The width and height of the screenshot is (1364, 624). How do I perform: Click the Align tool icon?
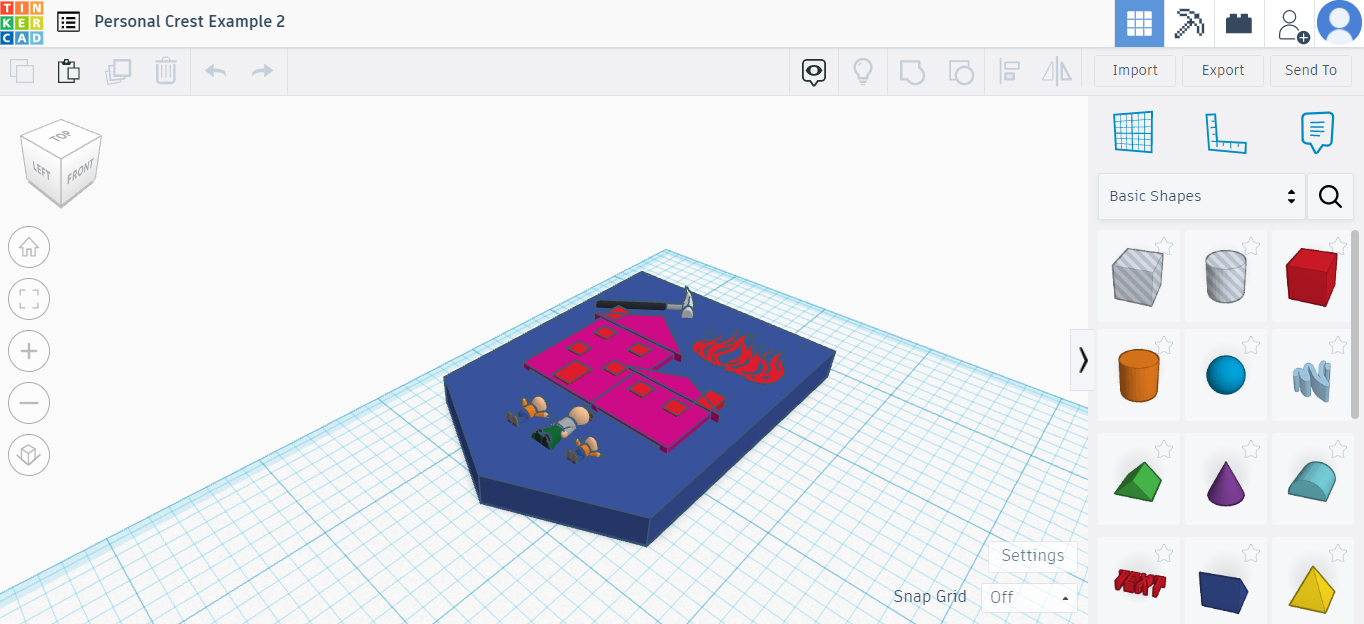tap(1010, 71)
